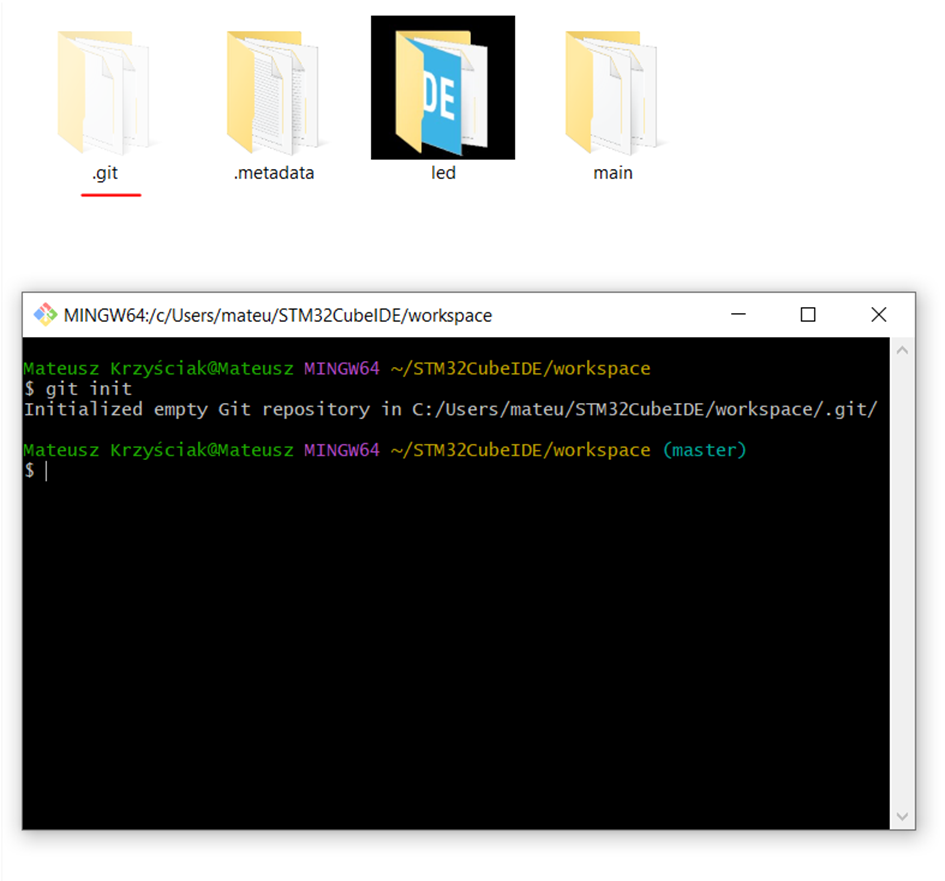Screen dimensions: 945x881
Task: Click the terminal vertical scrollbar track
Action: [902, 580]
